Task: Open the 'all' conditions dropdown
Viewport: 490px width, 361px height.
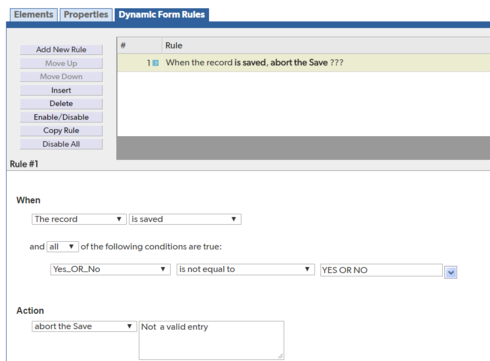Action: point(63,247)
